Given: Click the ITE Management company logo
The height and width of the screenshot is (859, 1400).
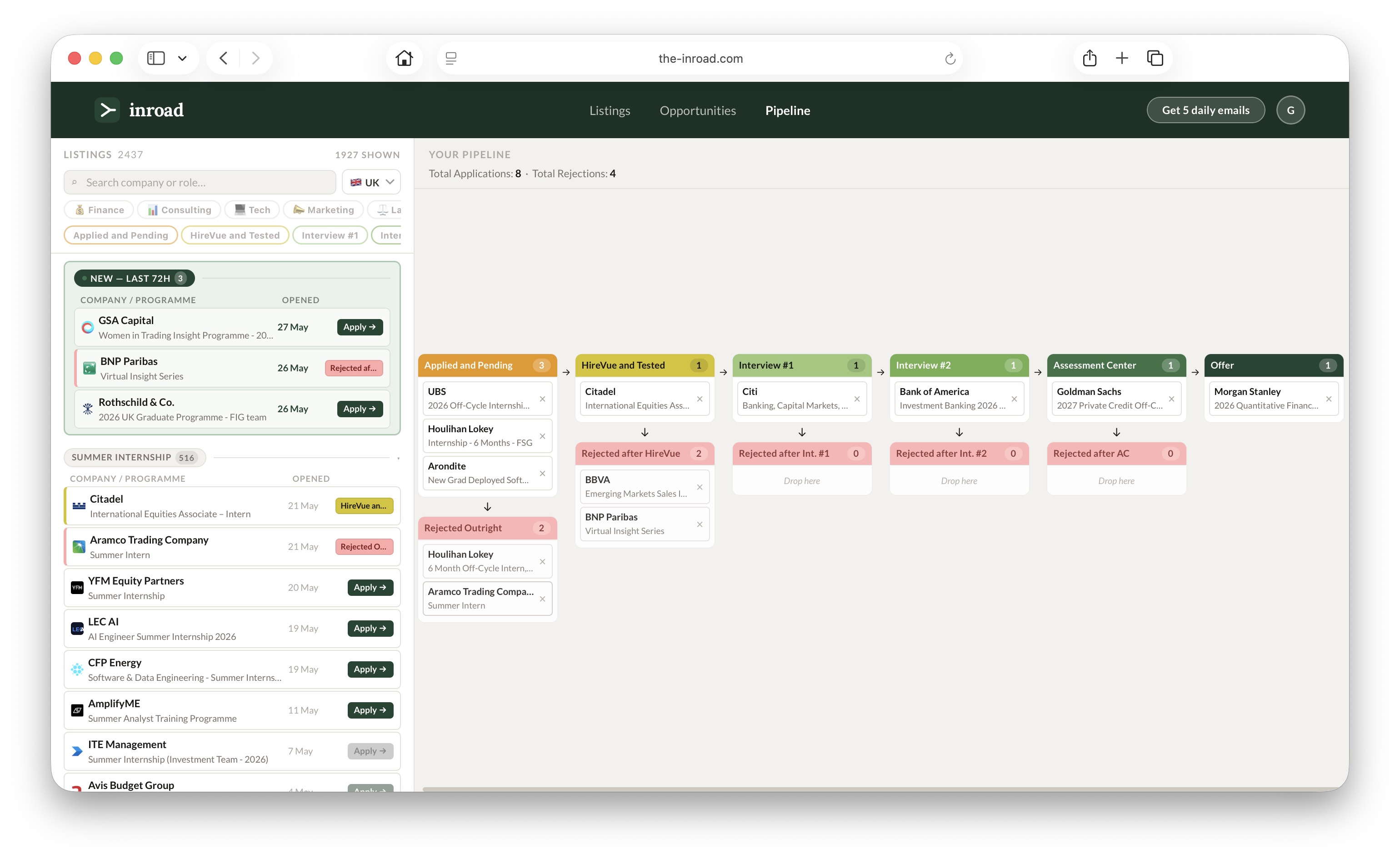Looking at the screenshot, I should pos(77,751).
